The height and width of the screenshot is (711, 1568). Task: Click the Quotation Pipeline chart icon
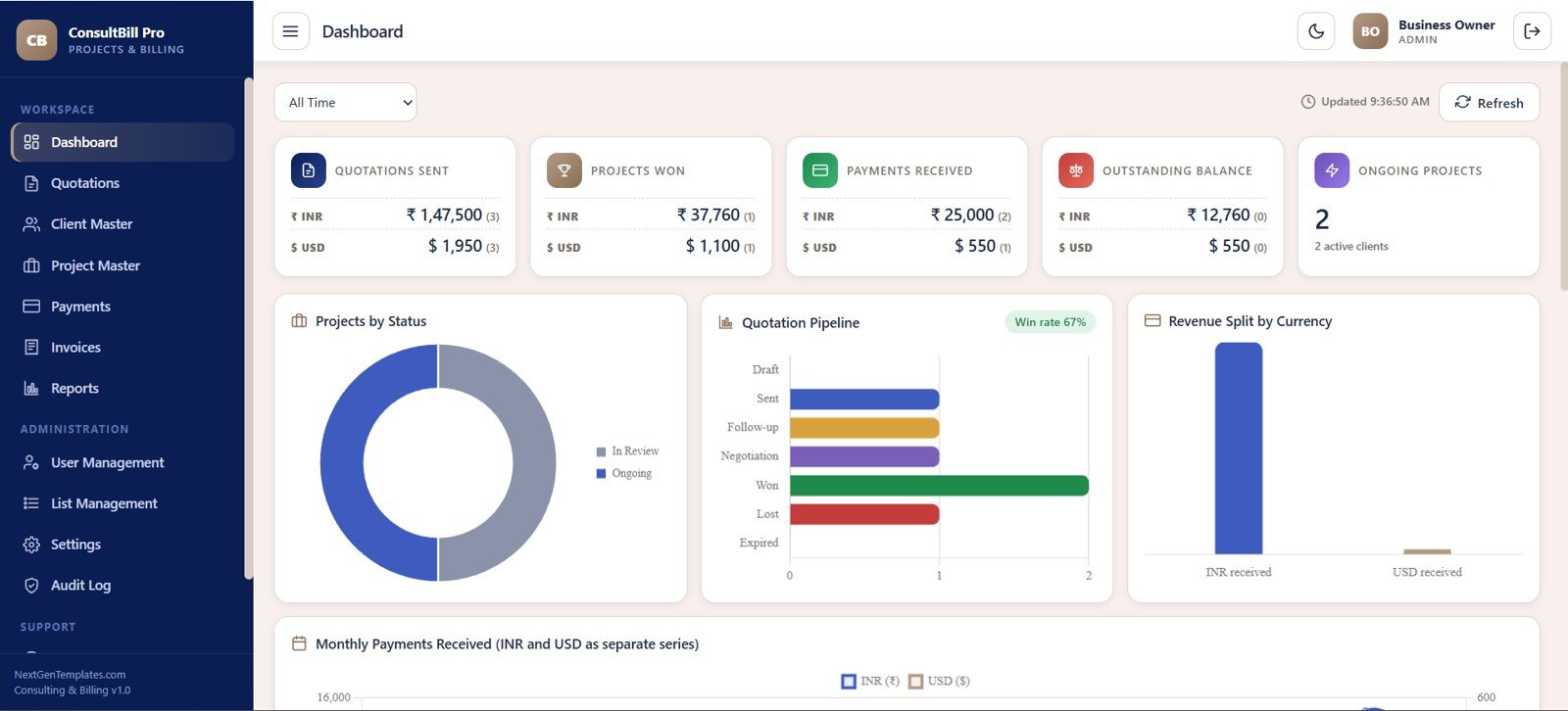(725, 322)
